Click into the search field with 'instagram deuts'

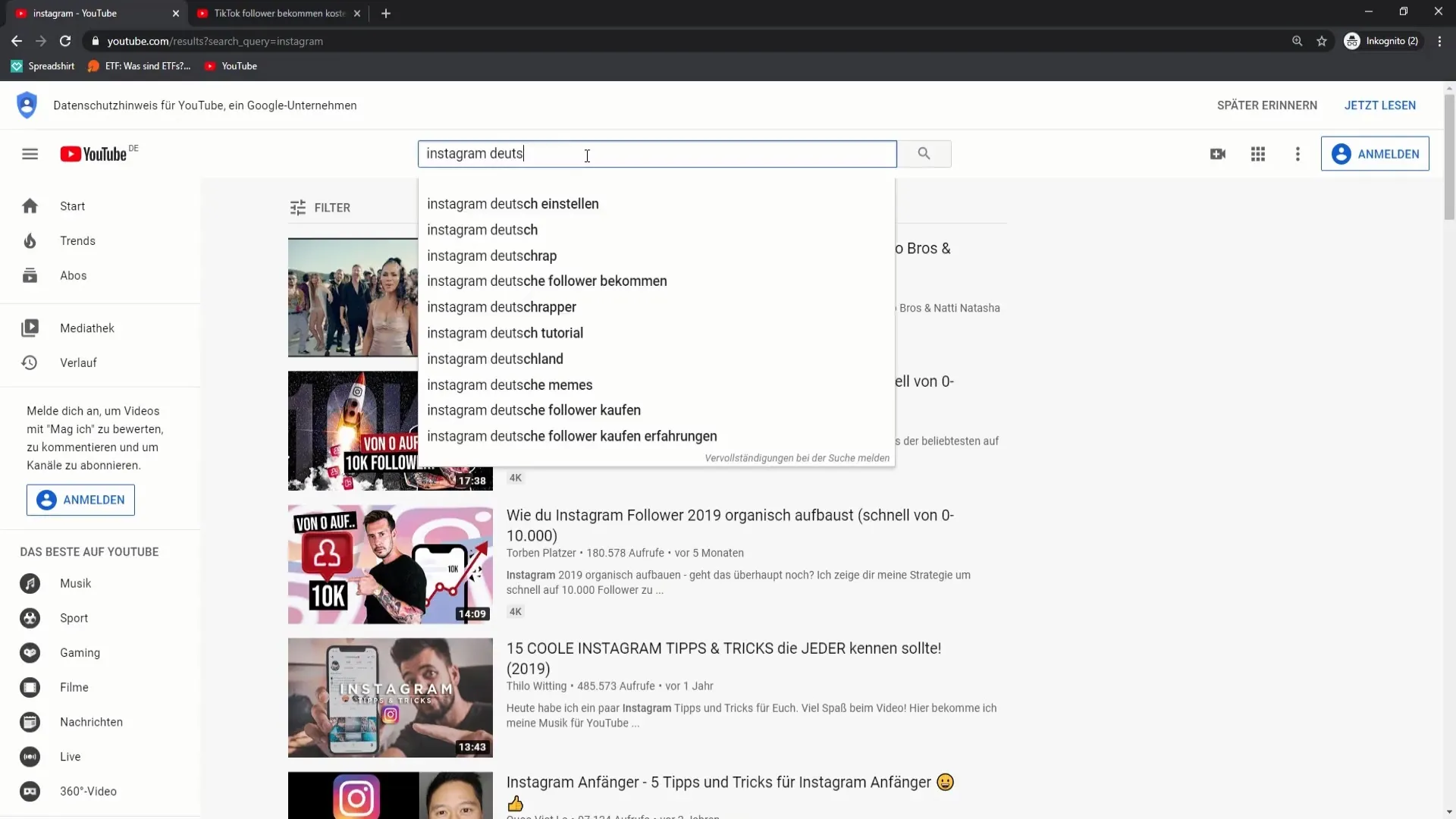[657, 154]
